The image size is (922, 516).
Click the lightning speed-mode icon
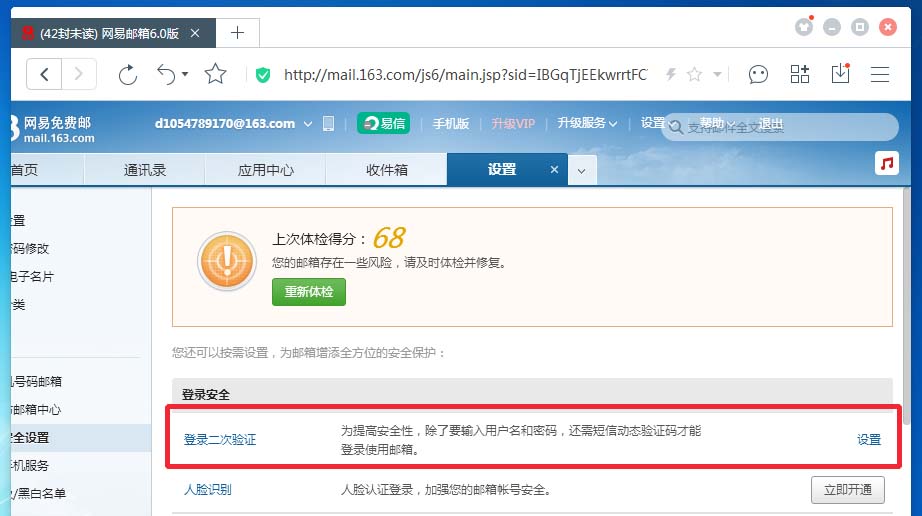(x=671, y=74)
